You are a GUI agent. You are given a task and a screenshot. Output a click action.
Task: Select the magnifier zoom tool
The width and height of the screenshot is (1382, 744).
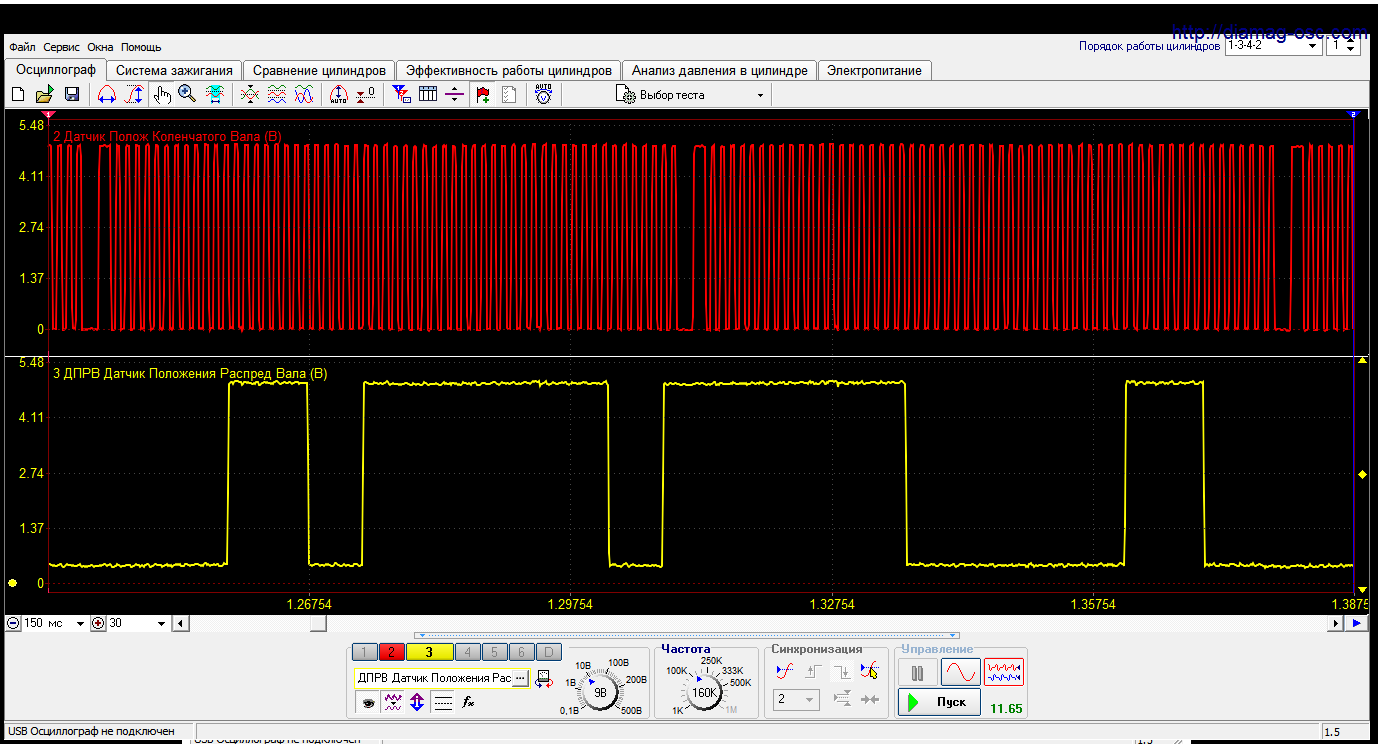pyautogui.click(x=187, y=95)
